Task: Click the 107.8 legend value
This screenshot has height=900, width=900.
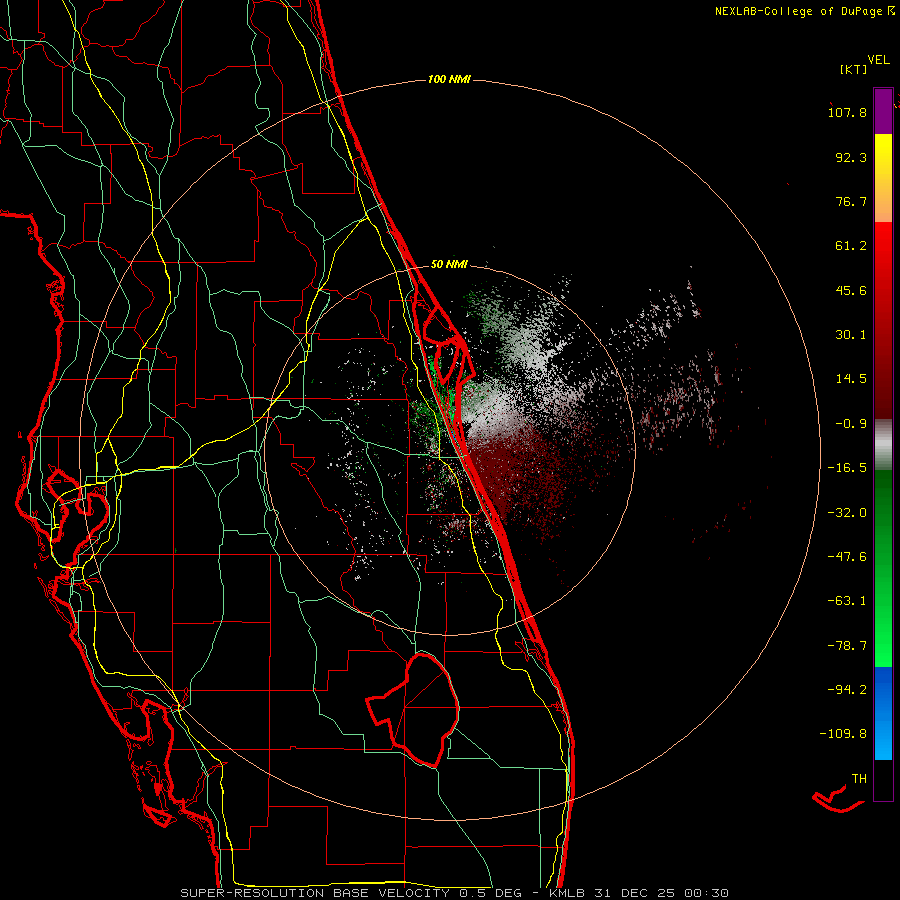Action: [x=847, y=112]
